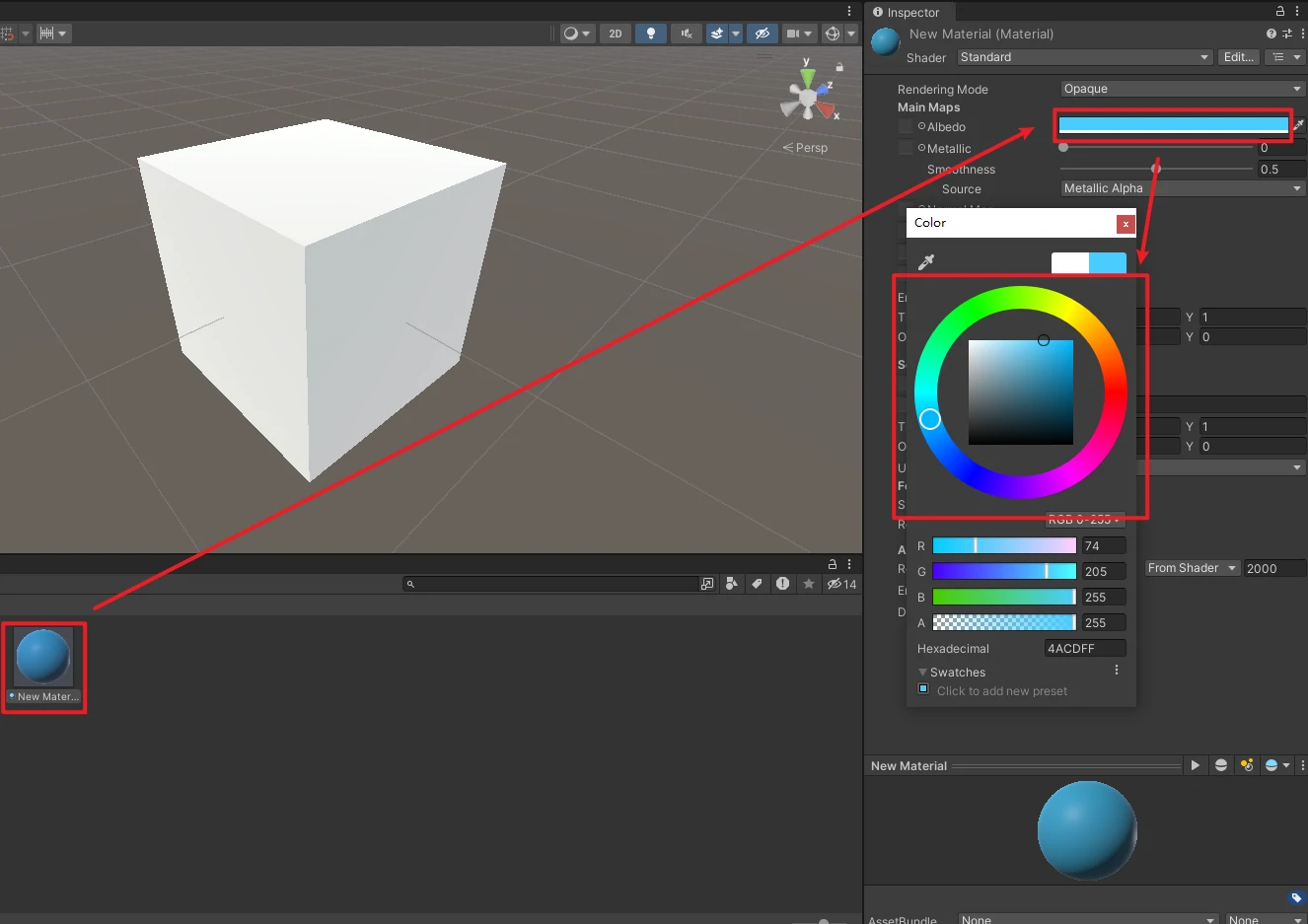Toggle 2D view mode in scene

pos(616,34)
